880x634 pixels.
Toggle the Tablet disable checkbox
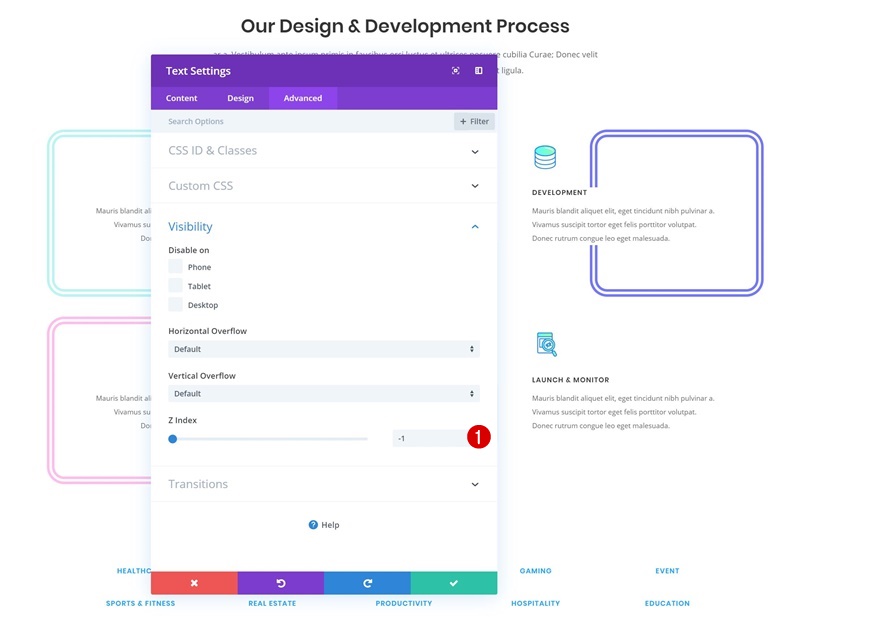tap(176, 286)
